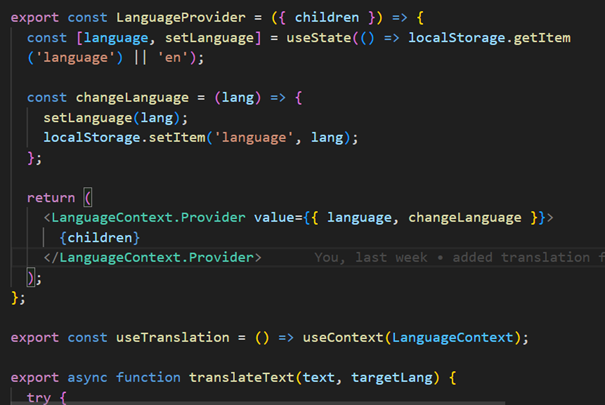Image resolution: width=605 pixels, height=405 pixels.
Task: Click the closing LanguageContext.Provider tag
Action: (150, 257)
